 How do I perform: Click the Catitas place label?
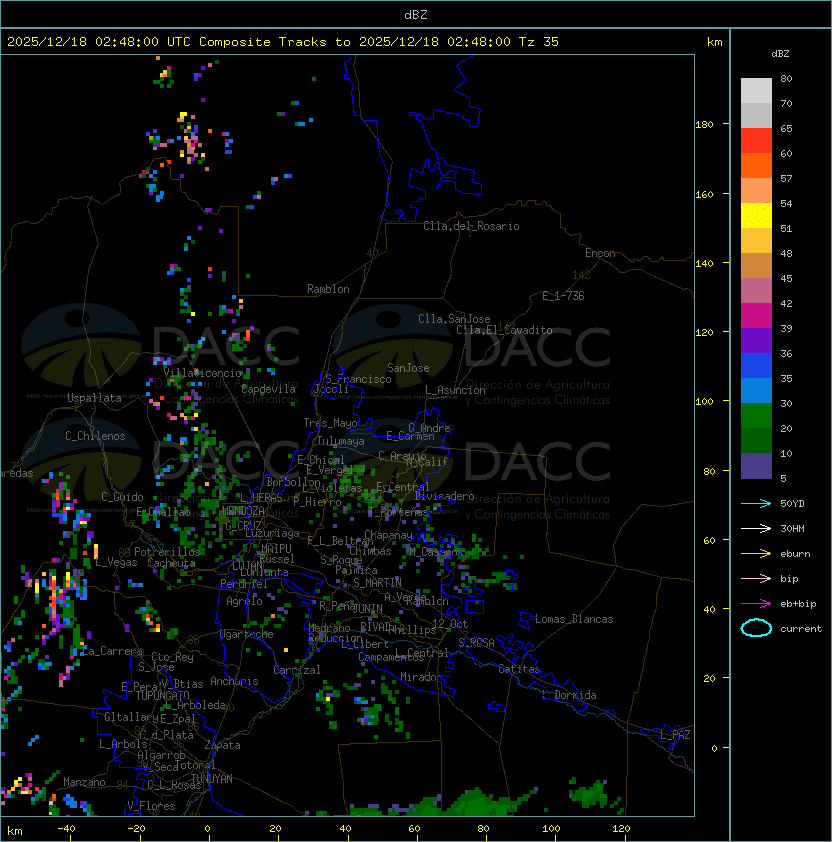click(x=519, y=669)
